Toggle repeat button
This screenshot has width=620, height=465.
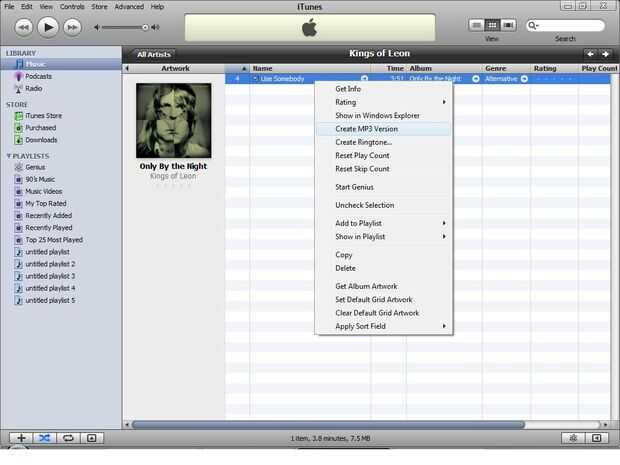[x=68, y=438]
